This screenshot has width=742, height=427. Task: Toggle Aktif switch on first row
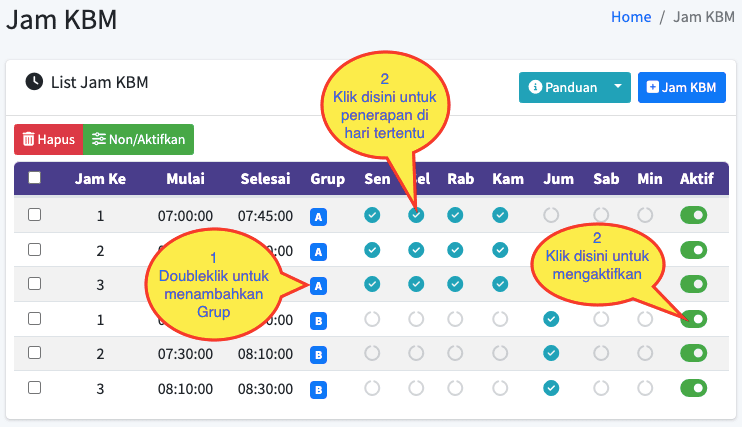point(694,215)
